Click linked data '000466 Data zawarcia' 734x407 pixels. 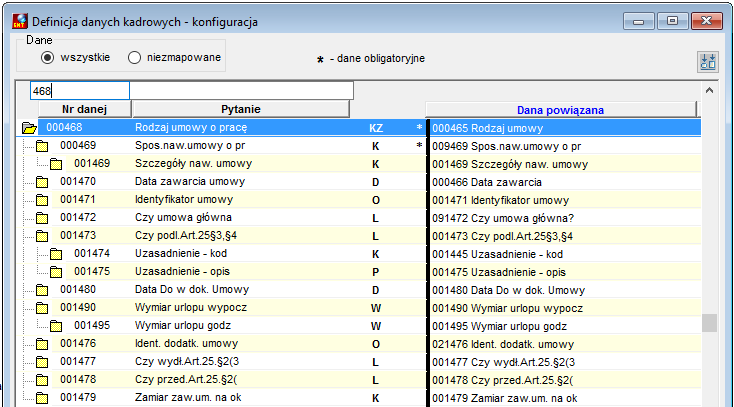(x=487, y=182)
